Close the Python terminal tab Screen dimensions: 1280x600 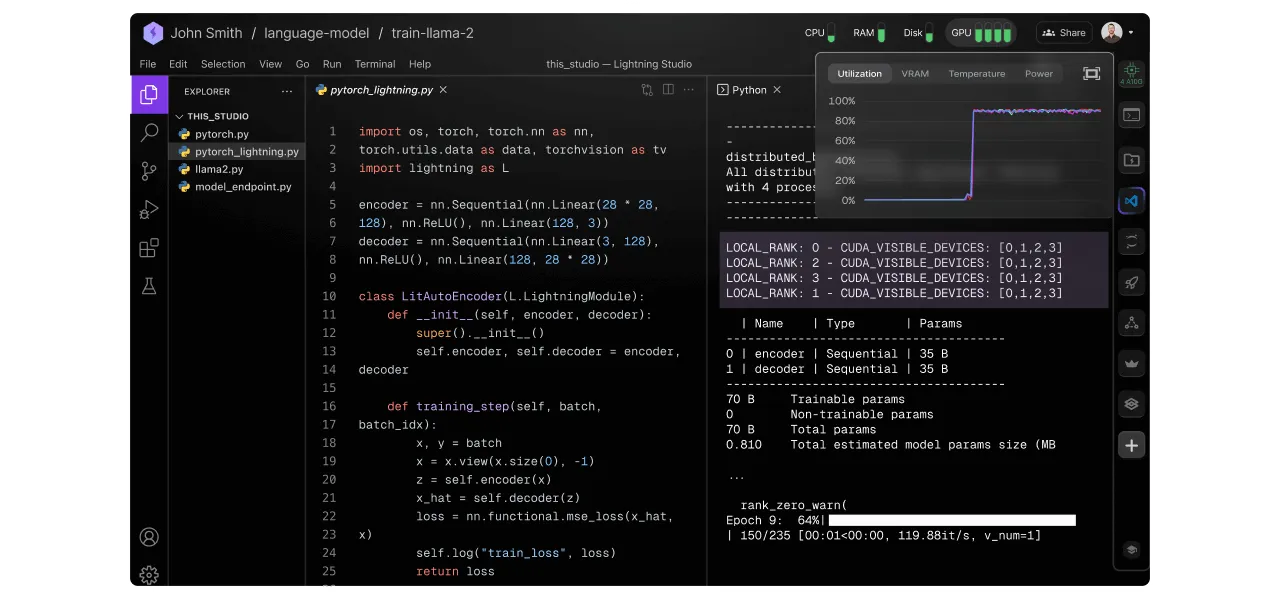[777, 90]
